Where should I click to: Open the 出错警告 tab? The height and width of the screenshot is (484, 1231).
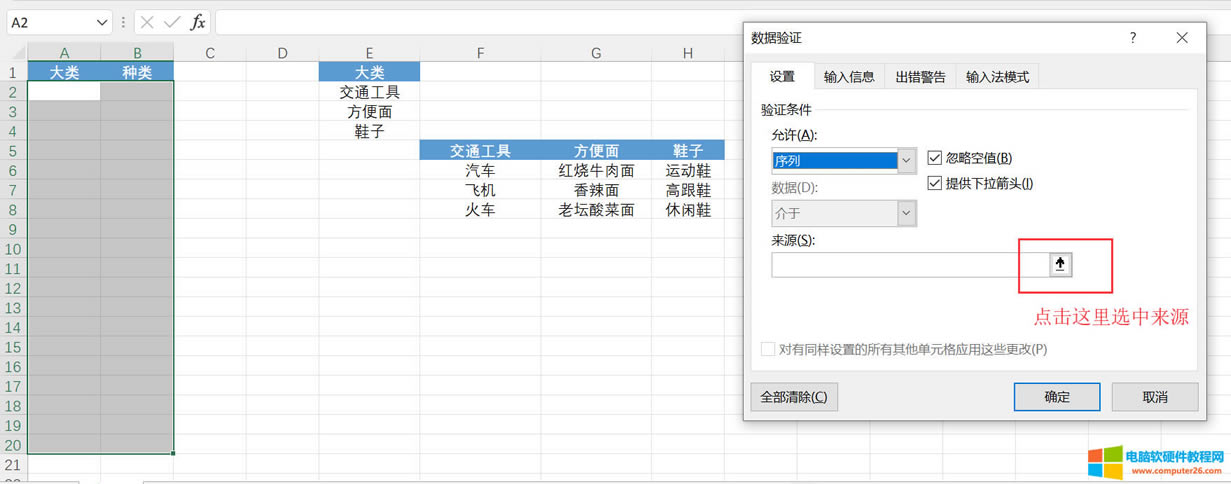click(x=920, y=77)
